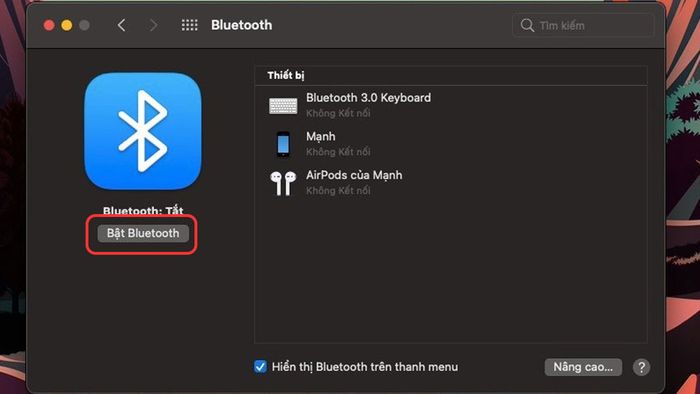
Task: Click the forward chevron arrow
Action: pos(153,25)
